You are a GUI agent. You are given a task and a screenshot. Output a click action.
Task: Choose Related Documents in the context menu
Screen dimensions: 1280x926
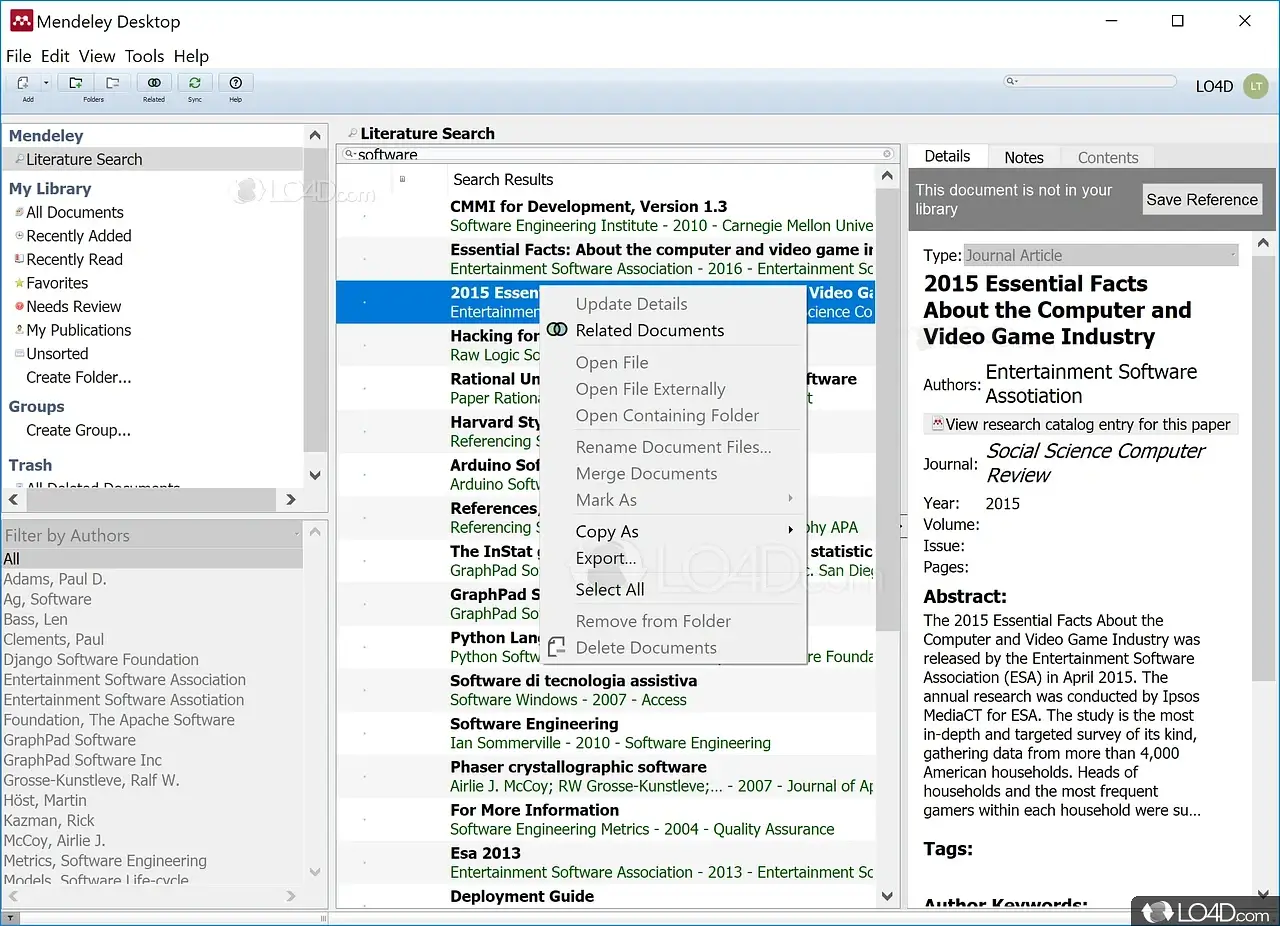649,330
